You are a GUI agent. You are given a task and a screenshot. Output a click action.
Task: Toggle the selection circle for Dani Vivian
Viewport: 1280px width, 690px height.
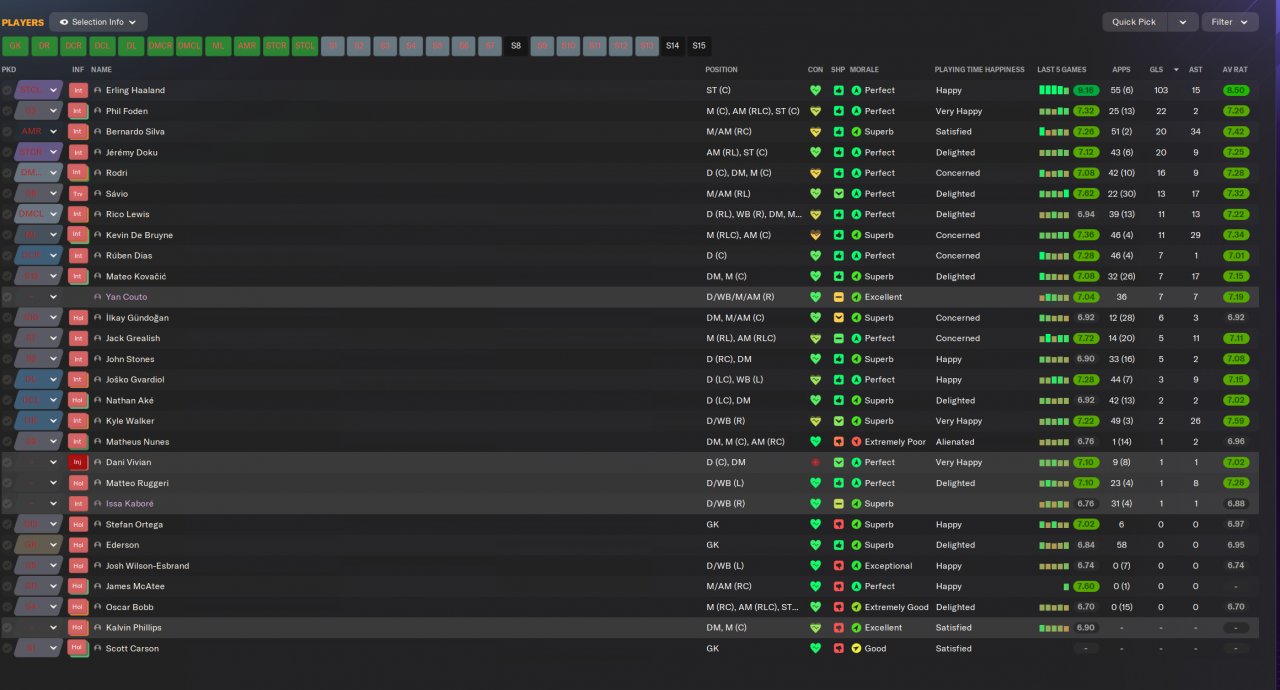point(7,462)
